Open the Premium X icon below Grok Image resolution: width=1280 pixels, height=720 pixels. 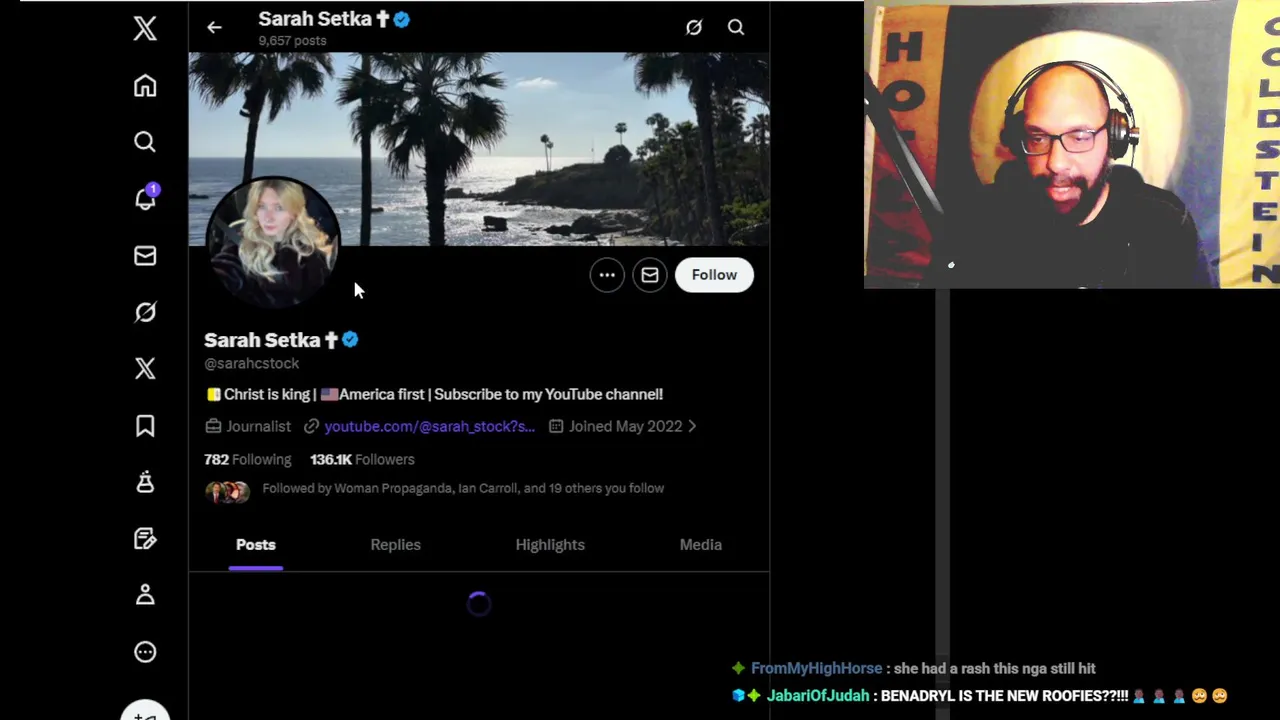pyautogui.click(x=145, y=369)
